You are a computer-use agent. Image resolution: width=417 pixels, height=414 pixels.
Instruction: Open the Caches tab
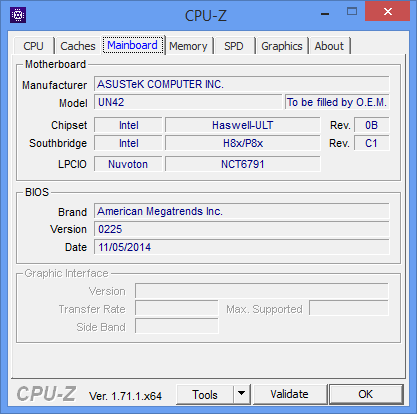click(78, 46)
